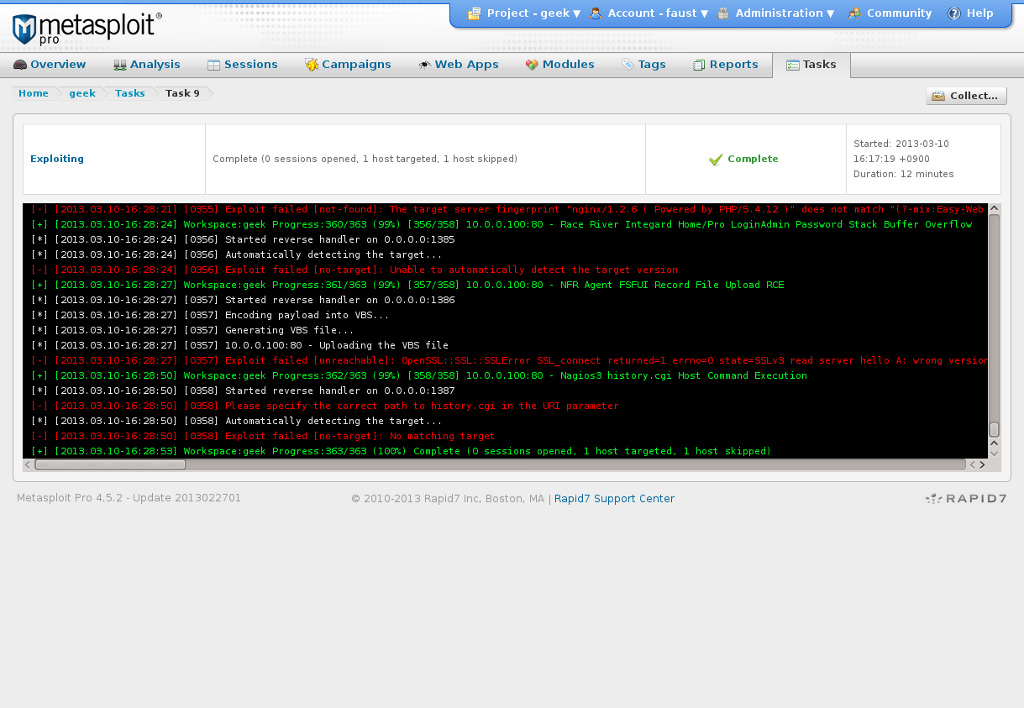Click the Administration icon in top bar
The width and height of the screenshot is (1024, 708).
[x=724, y=13]
